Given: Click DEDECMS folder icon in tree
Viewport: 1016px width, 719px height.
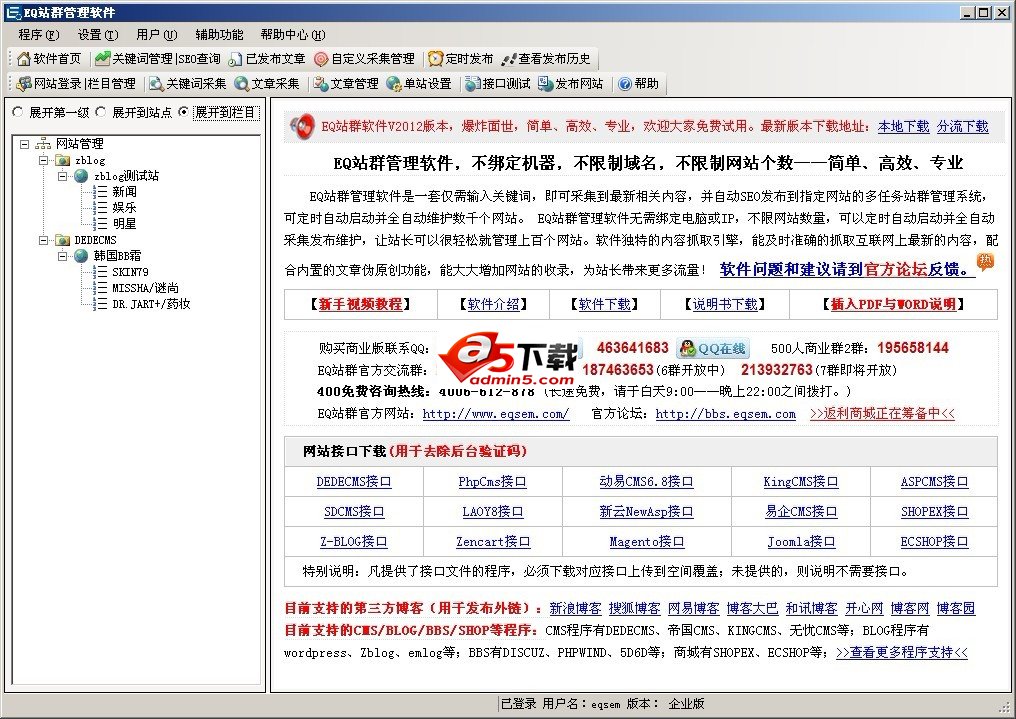Looking at the screenshot, I should 63,240.
